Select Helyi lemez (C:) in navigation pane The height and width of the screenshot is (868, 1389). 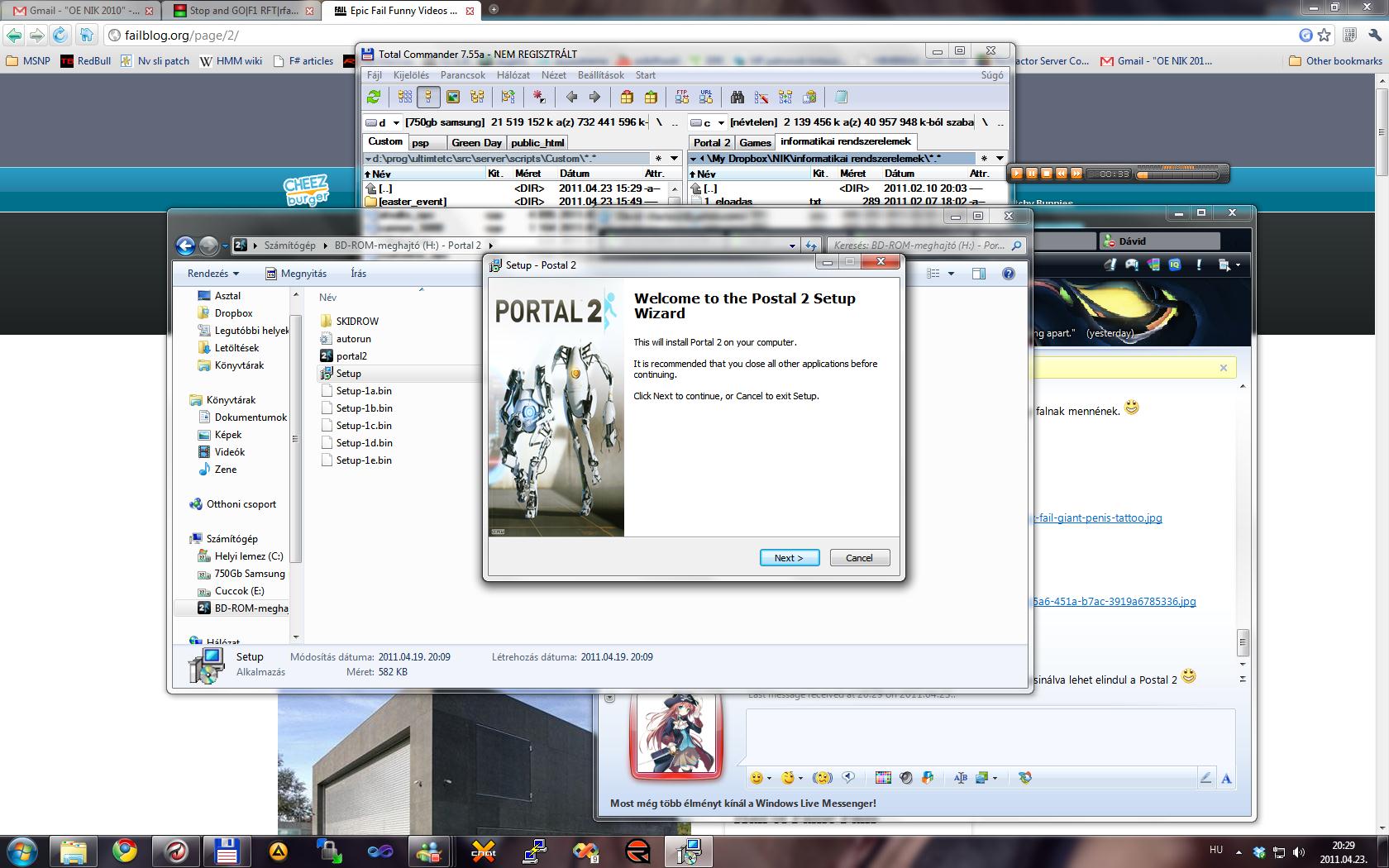coord(248,556)
